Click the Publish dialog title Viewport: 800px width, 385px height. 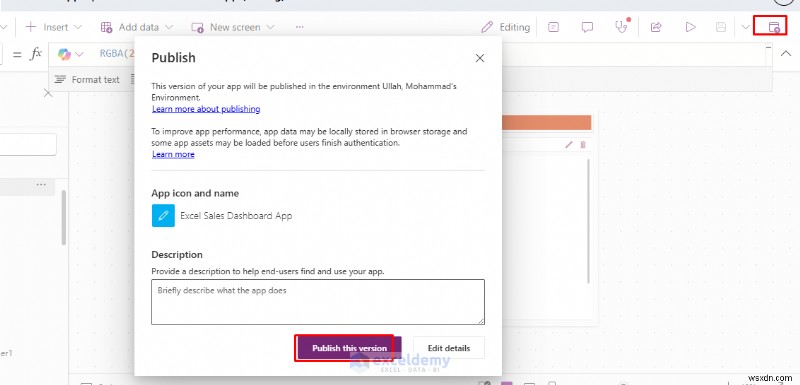[173, 58]
